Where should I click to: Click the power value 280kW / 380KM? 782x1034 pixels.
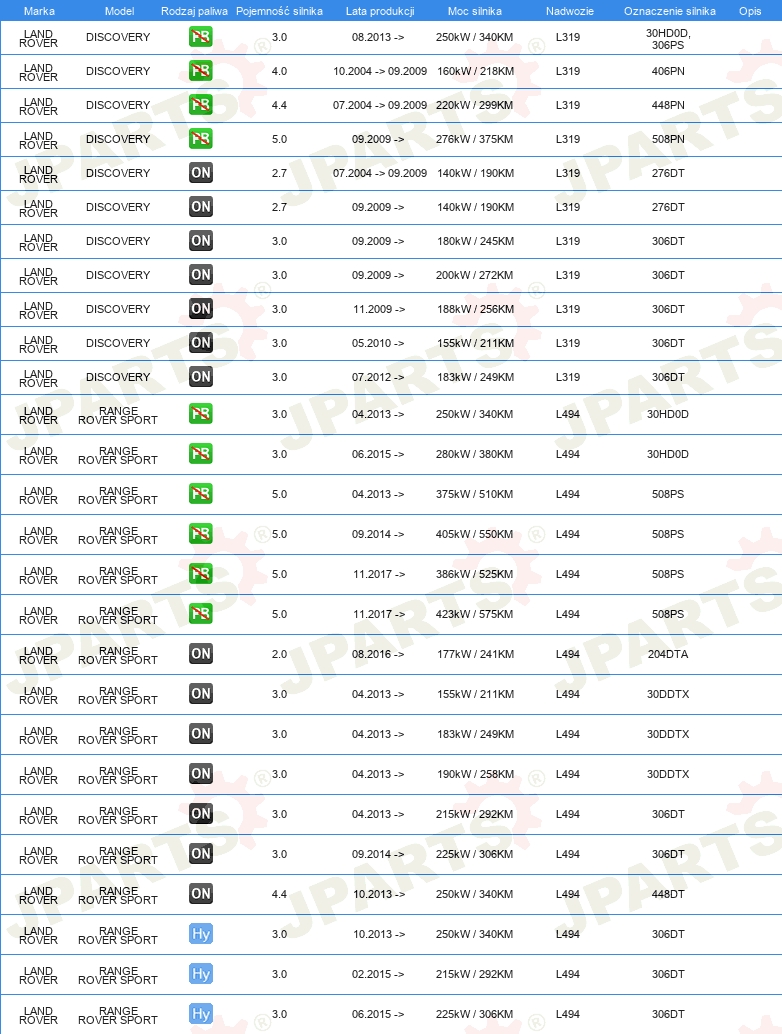click(475, 454)
